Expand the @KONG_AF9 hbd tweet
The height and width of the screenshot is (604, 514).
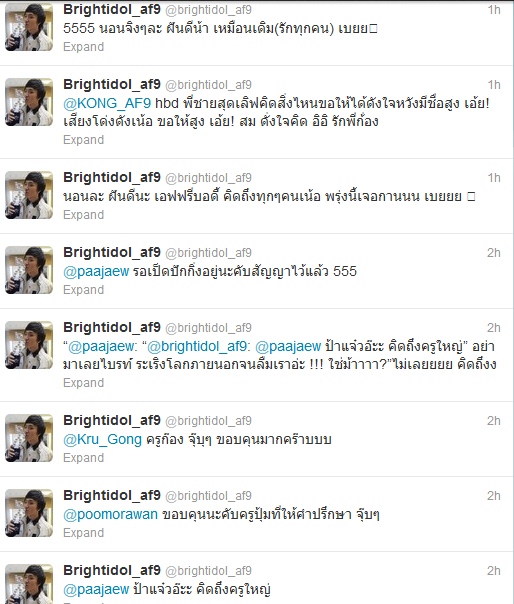tap(84, 140)
